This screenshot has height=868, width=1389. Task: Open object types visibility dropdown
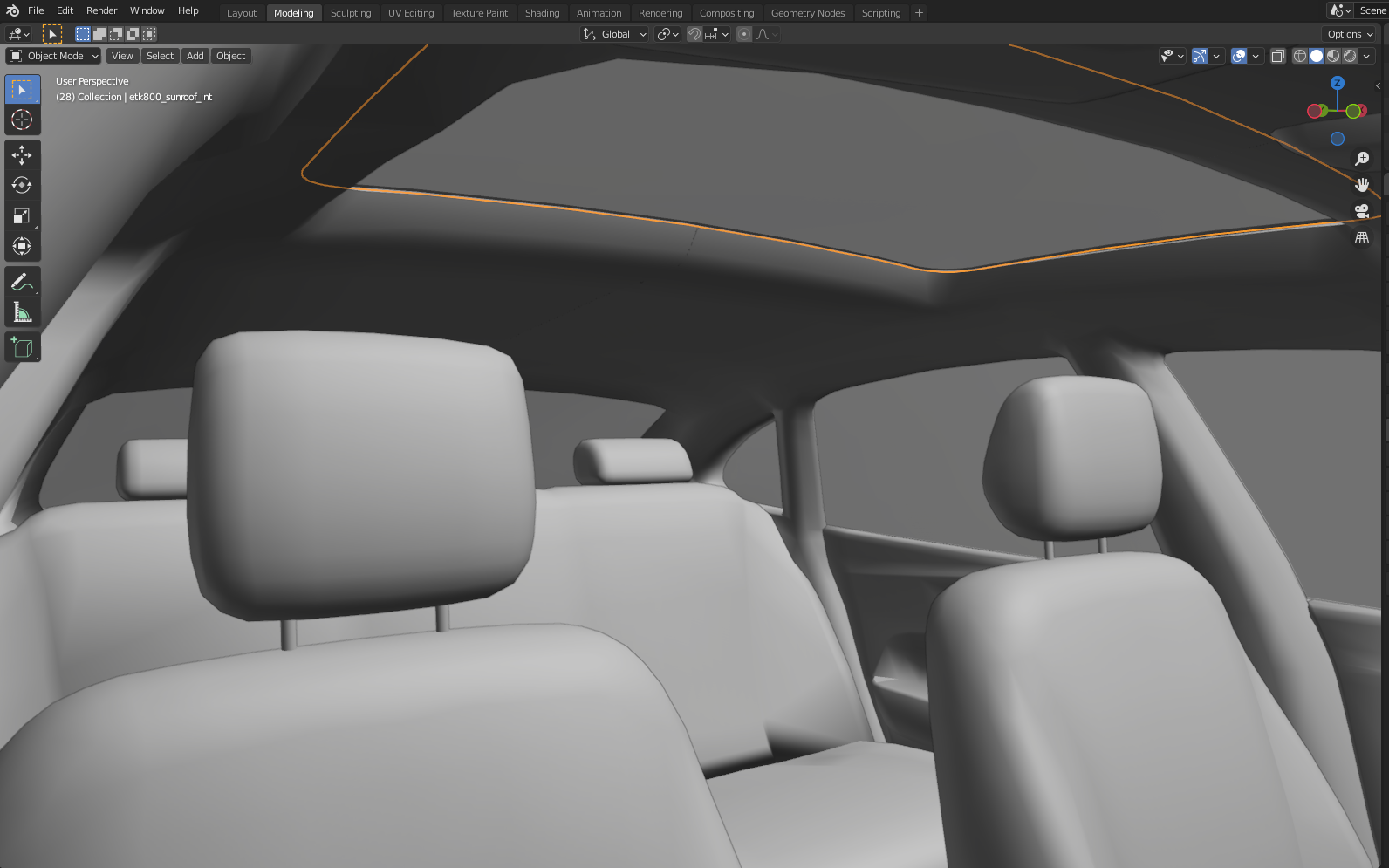[1172, 56]
